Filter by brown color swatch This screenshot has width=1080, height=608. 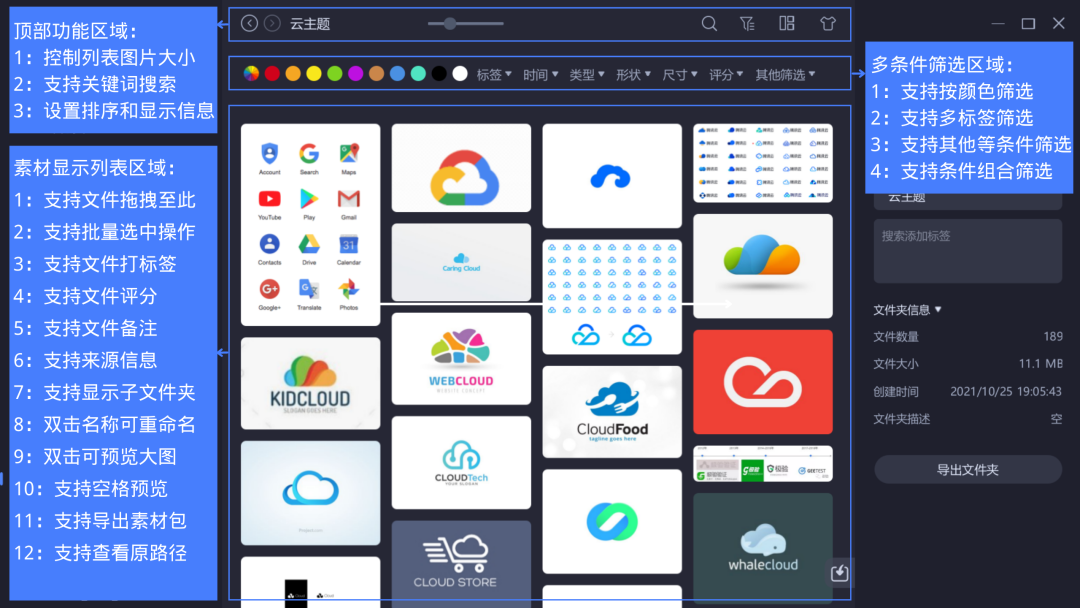(x=376, y=74)
